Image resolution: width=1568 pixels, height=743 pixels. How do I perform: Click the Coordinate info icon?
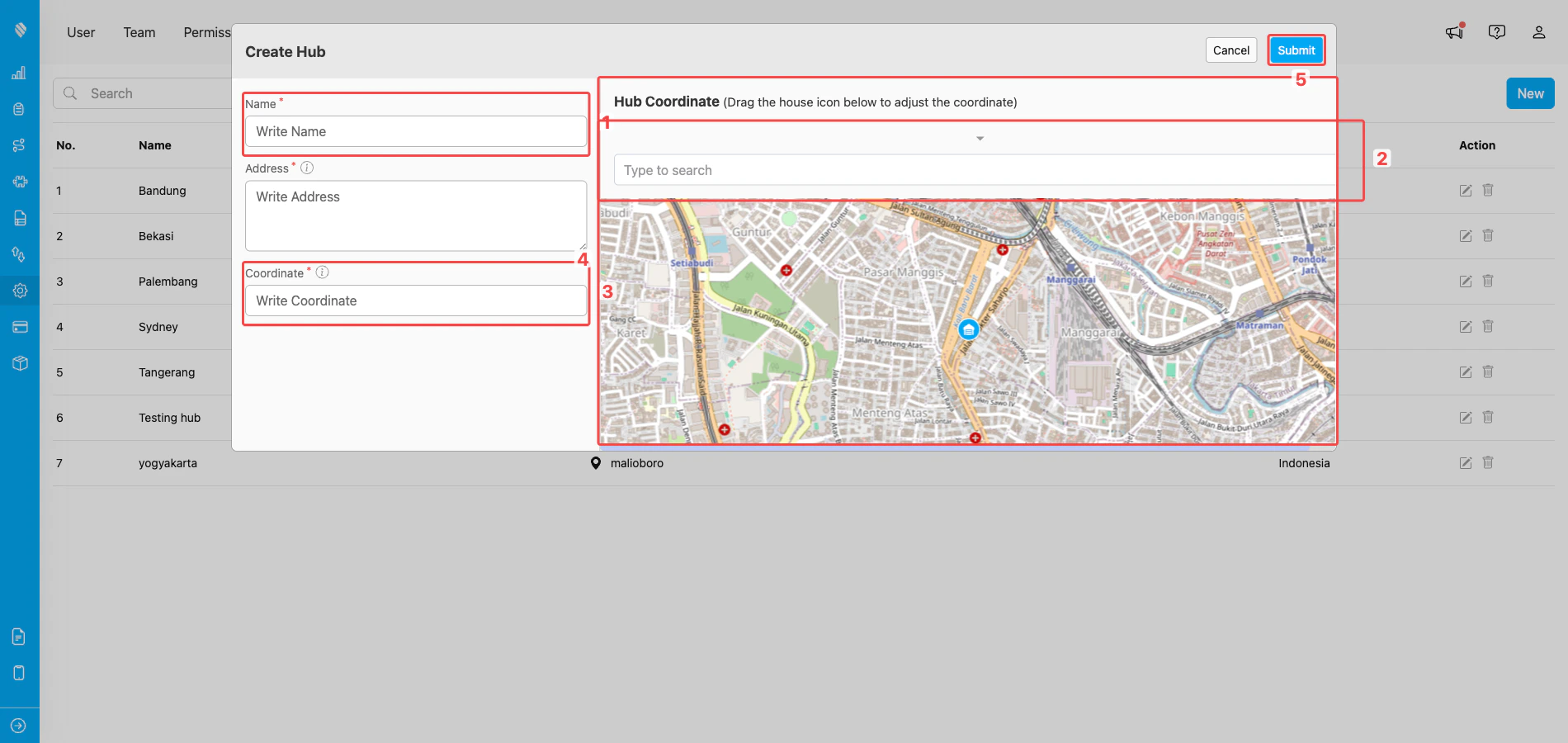[x=323, y=272]
